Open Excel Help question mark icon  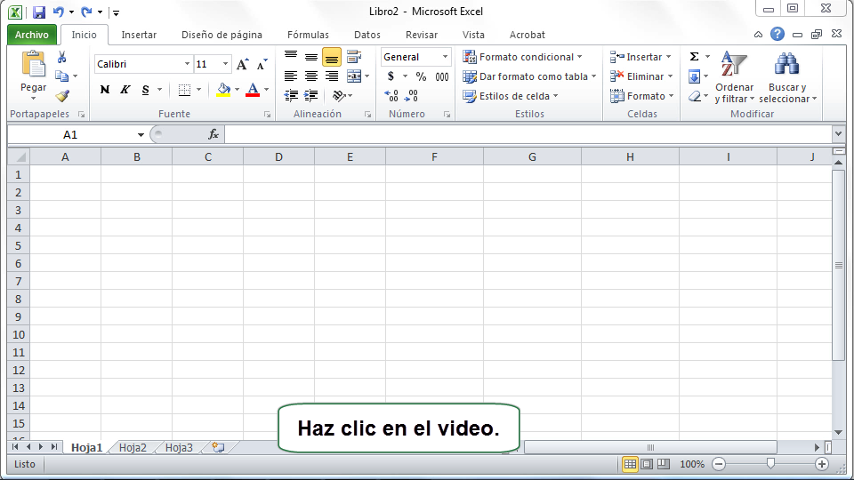tap(777, 34)
